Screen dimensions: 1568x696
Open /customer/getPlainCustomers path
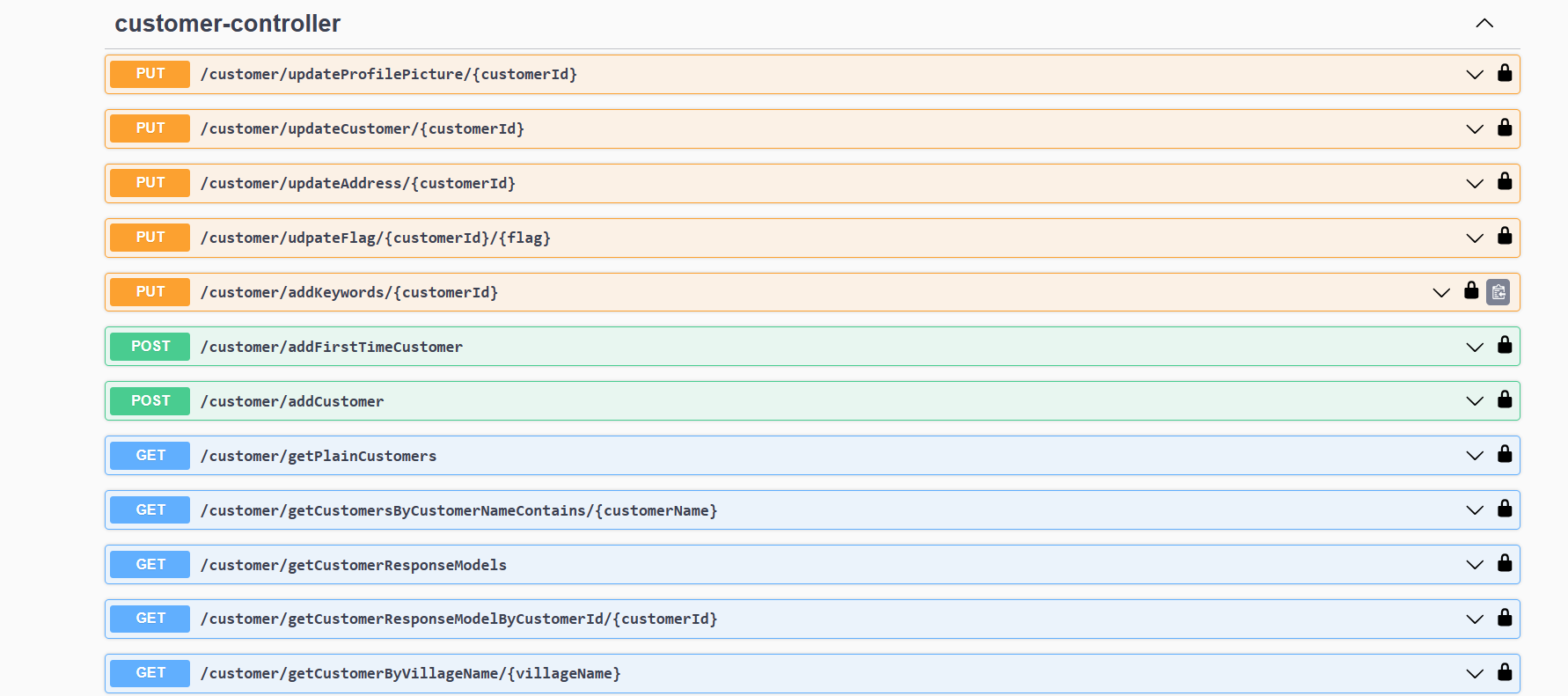click(319, 457)
